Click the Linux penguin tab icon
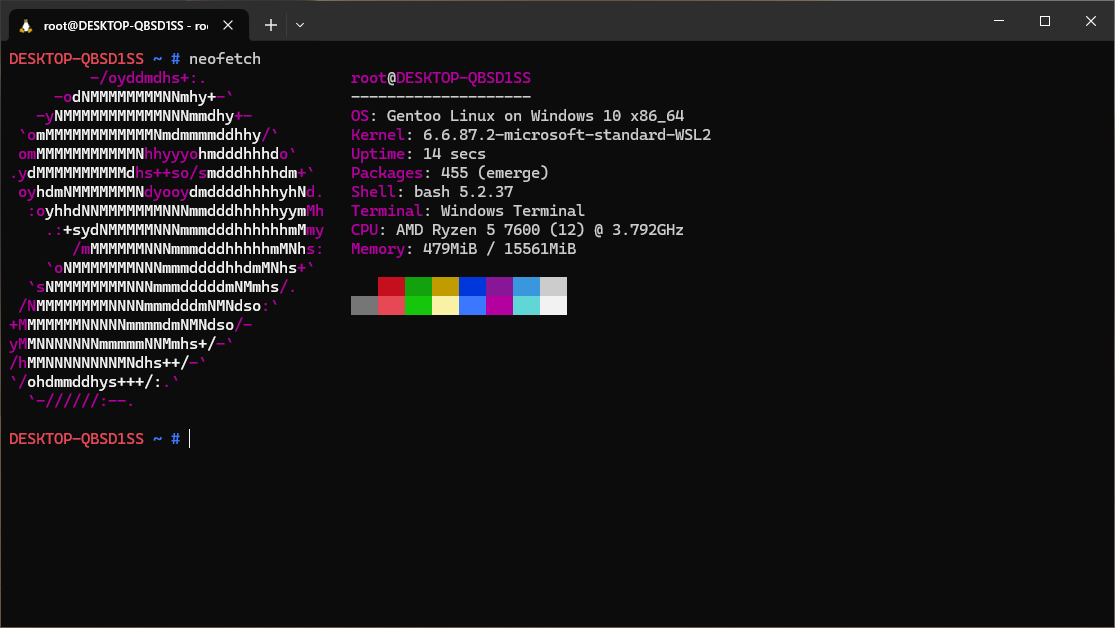Image resolution: width=1115 pixels, height=628 pixels. 26,26
